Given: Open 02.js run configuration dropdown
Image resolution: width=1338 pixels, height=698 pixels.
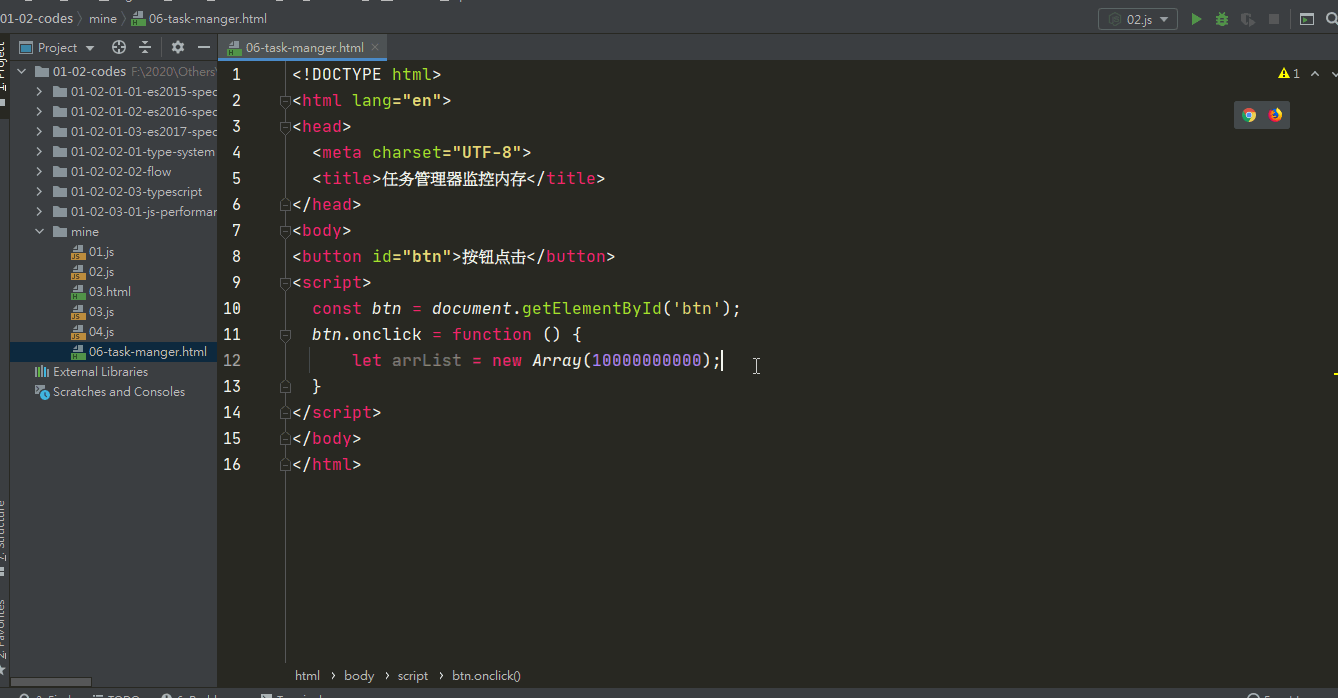Looking at the screenshot, I should click(x=1138, y=19).
